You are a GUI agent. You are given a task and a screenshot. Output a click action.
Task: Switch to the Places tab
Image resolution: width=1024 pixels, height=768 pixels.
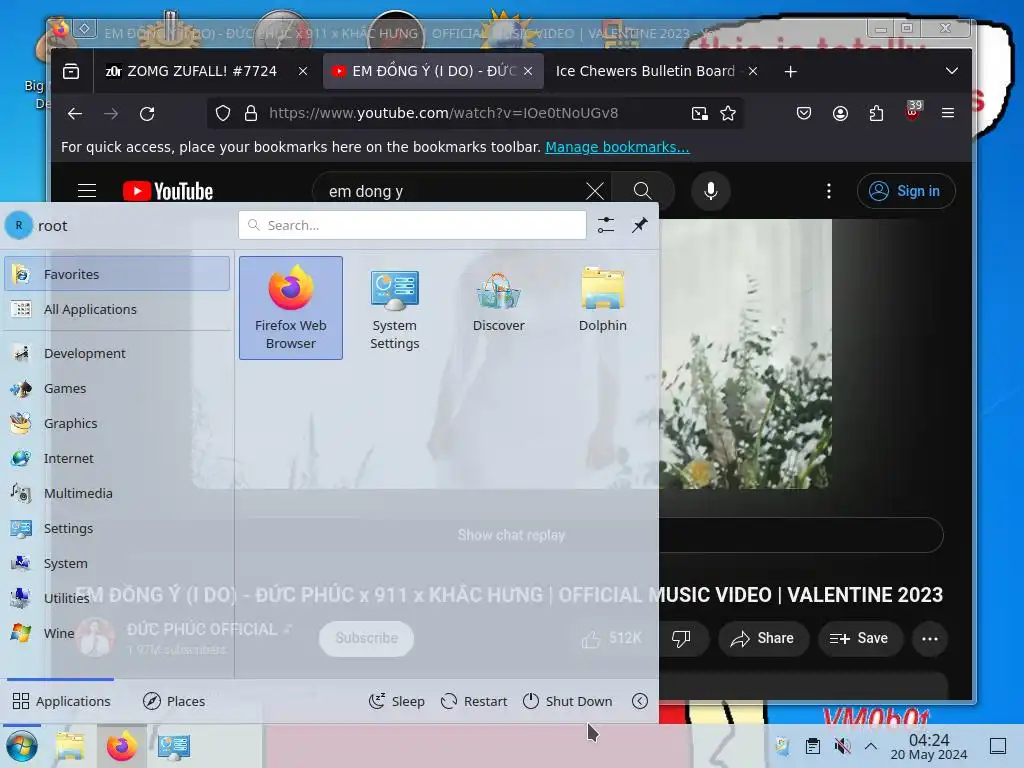pos(174,701)
